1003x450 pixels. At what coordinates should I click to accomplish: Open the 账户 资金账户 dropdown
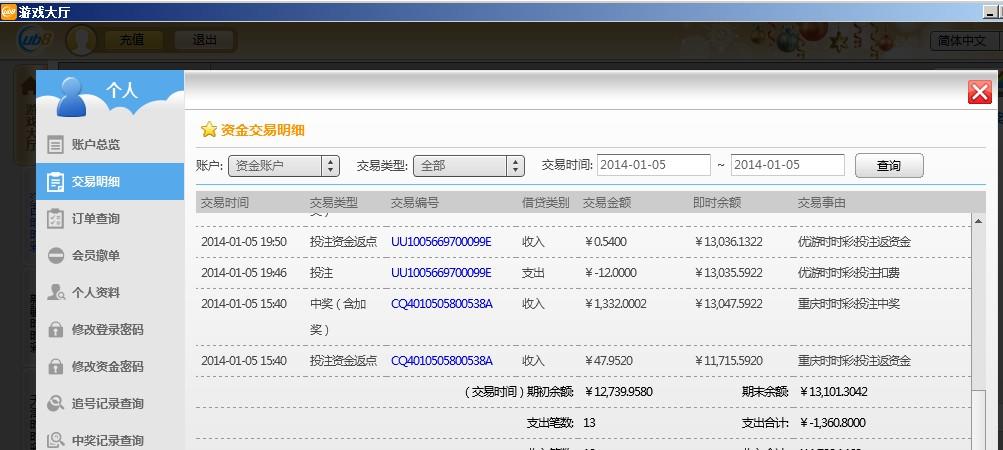coord(284,166)
